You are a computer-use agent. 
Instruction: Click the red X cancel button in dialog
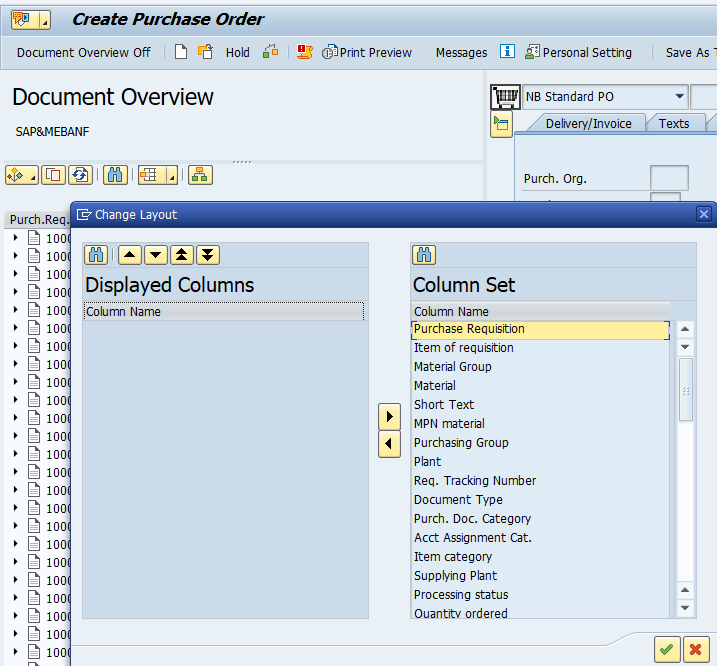pyautogui.click(x=696, y=649)
